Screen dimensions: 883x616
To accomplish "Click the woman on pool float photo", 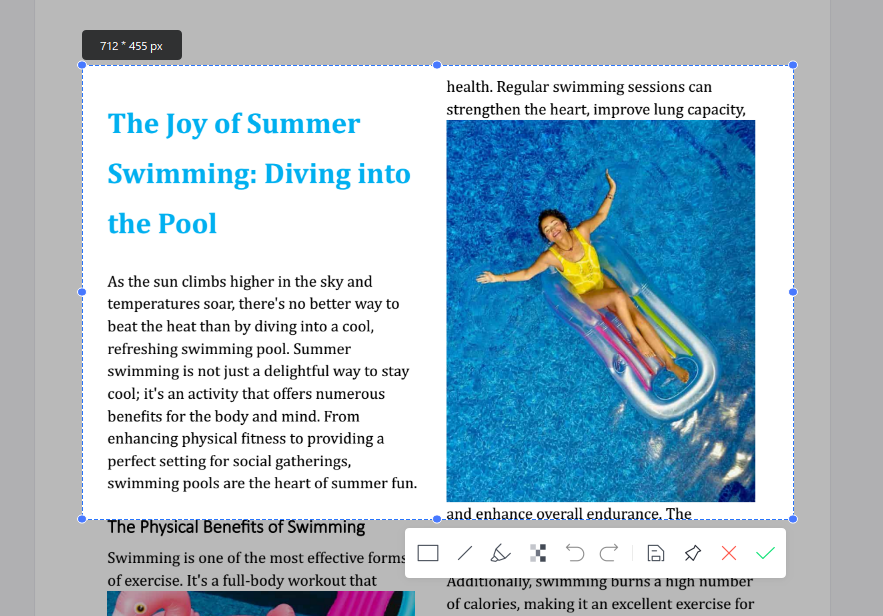I will pos(601,311).
